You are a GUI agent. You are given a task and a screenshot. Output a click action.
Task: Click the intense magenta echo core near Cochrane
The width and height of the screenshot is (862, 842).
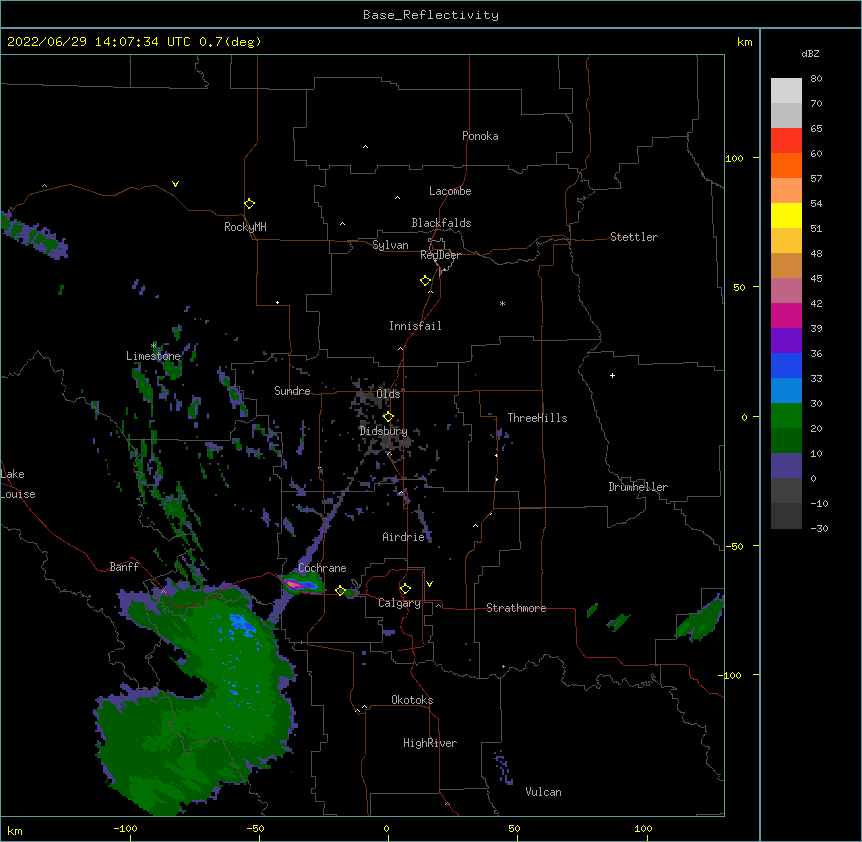294,585
